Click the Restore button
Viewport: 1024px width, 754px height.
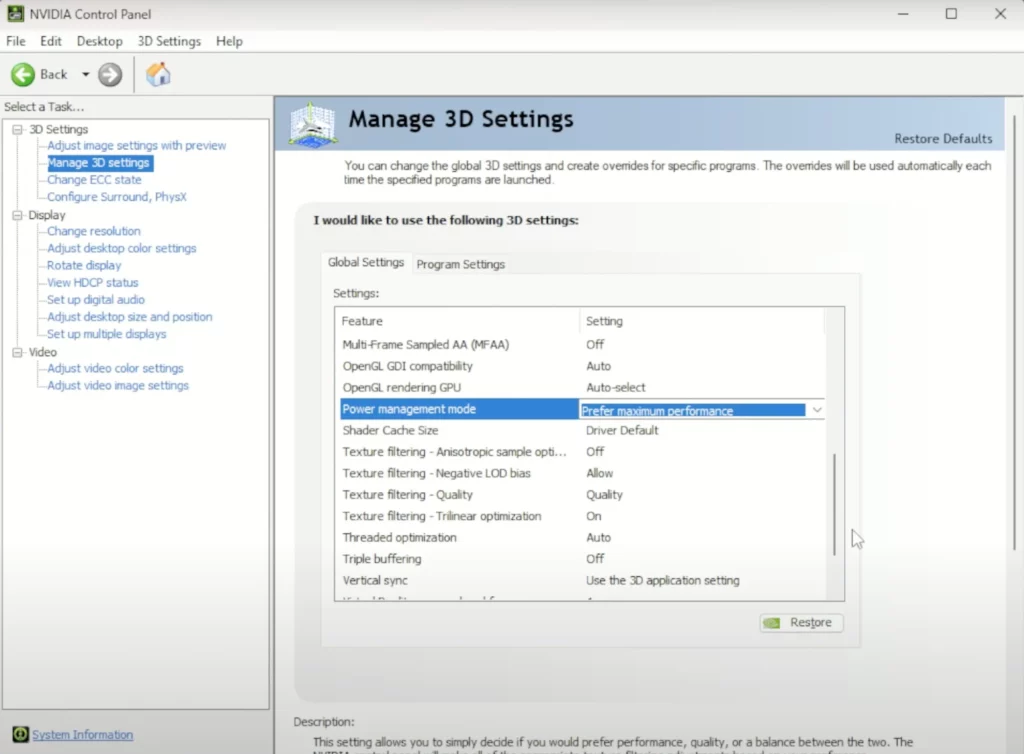[801, 623]
